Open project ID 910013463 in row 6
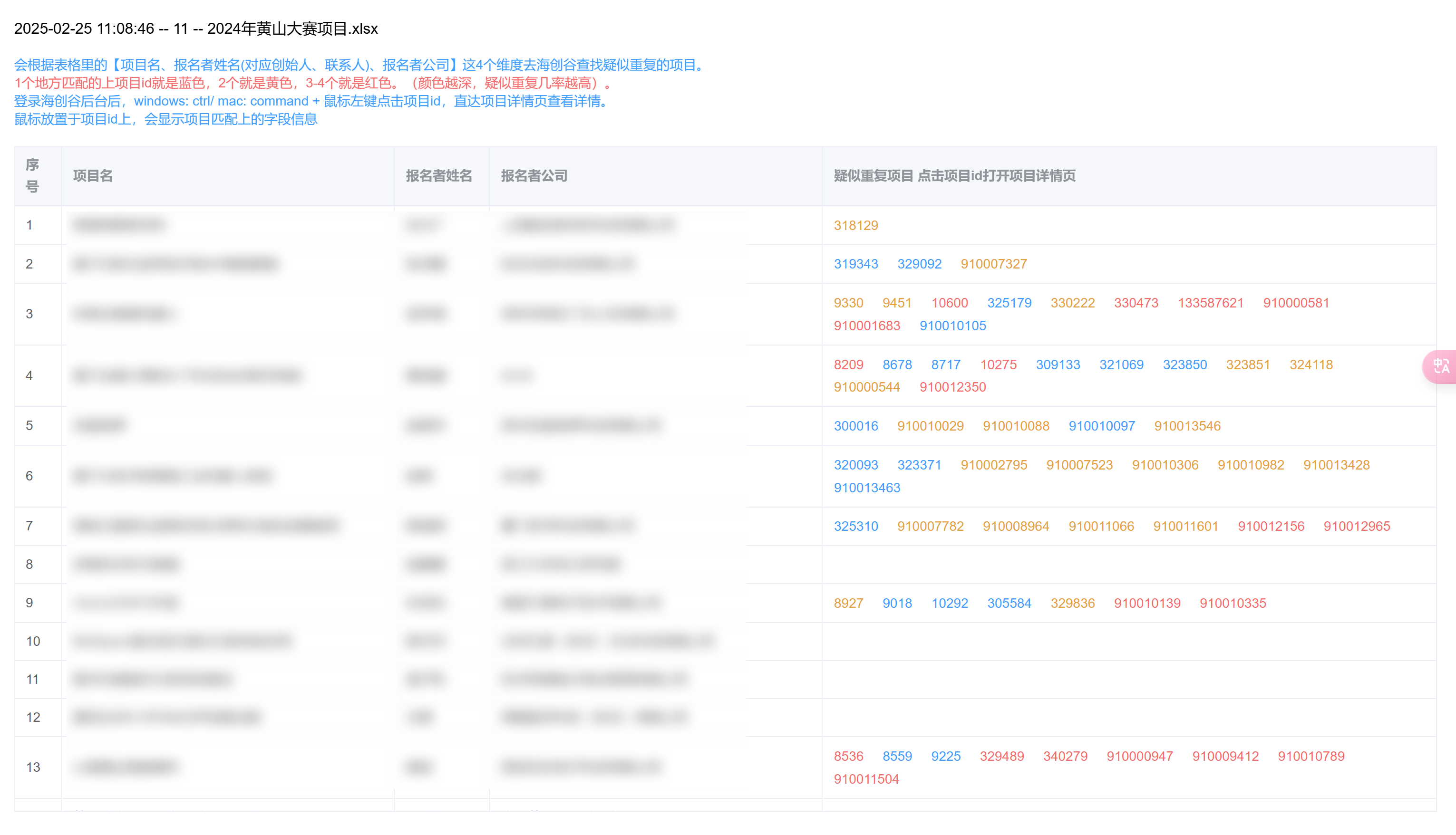Image resolution: width=1456 pixels, height=835 pixels. [867, 488]
